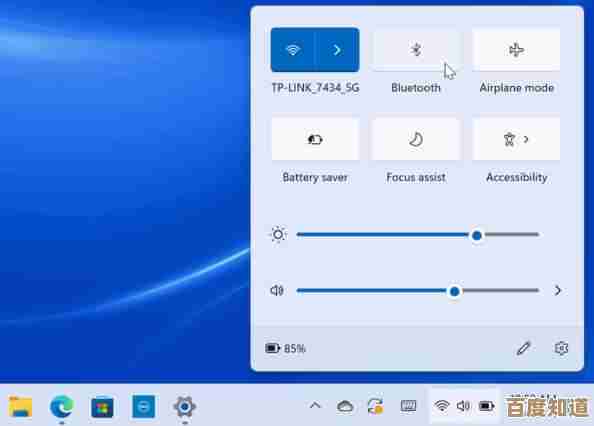The width and height of the screenshot is (594, 426).
Task: Toggle Wi-Fi off in quick settings
Action: click(293, 50)
